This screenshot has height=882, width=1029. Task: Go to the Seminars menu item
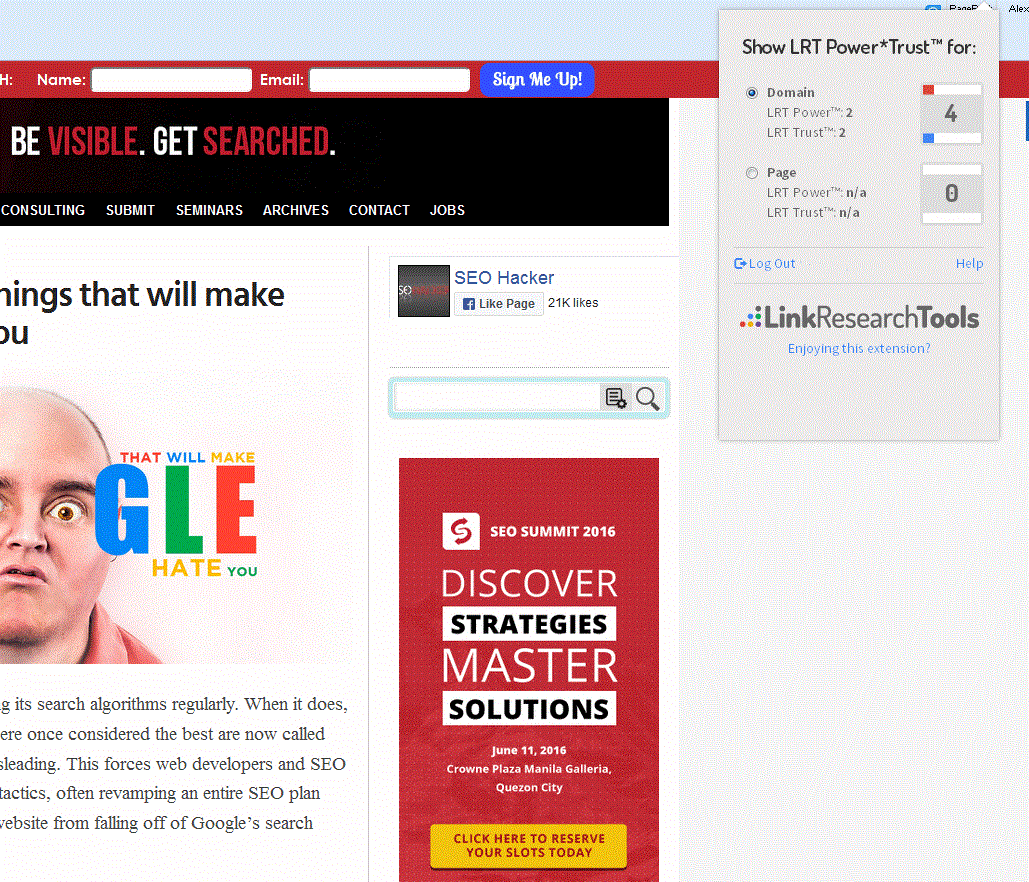click(x=209, y=210)
